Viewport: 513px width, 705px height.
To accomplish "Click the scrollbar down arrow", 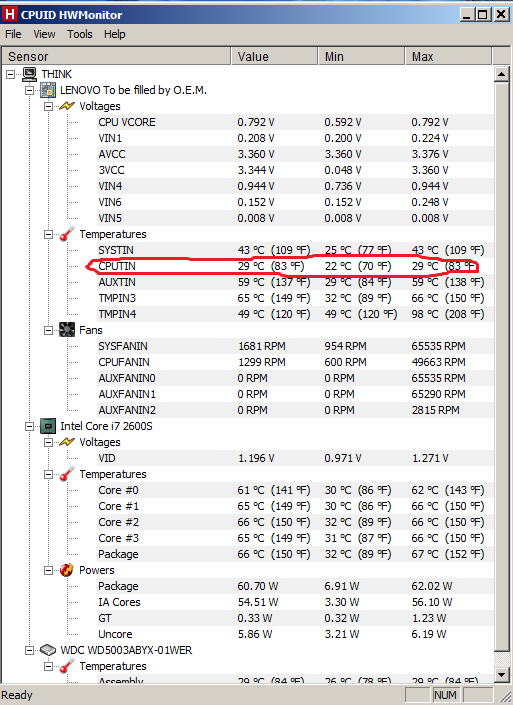I will point(501,674).
